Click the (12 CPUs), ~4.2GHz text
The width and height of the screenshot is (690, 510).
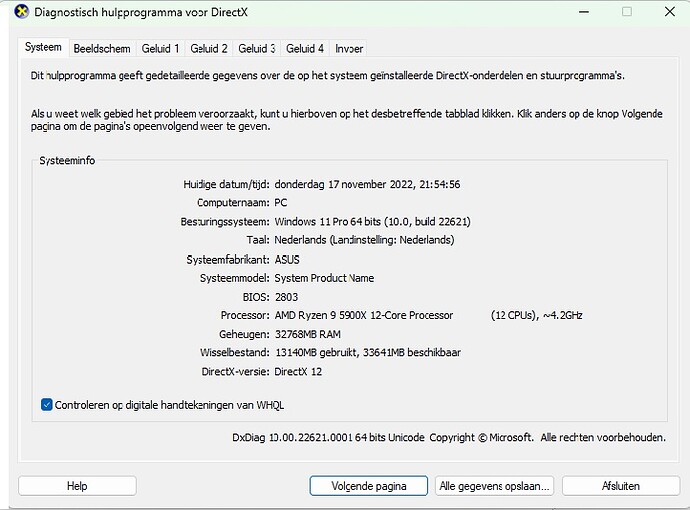coord(536,316)
